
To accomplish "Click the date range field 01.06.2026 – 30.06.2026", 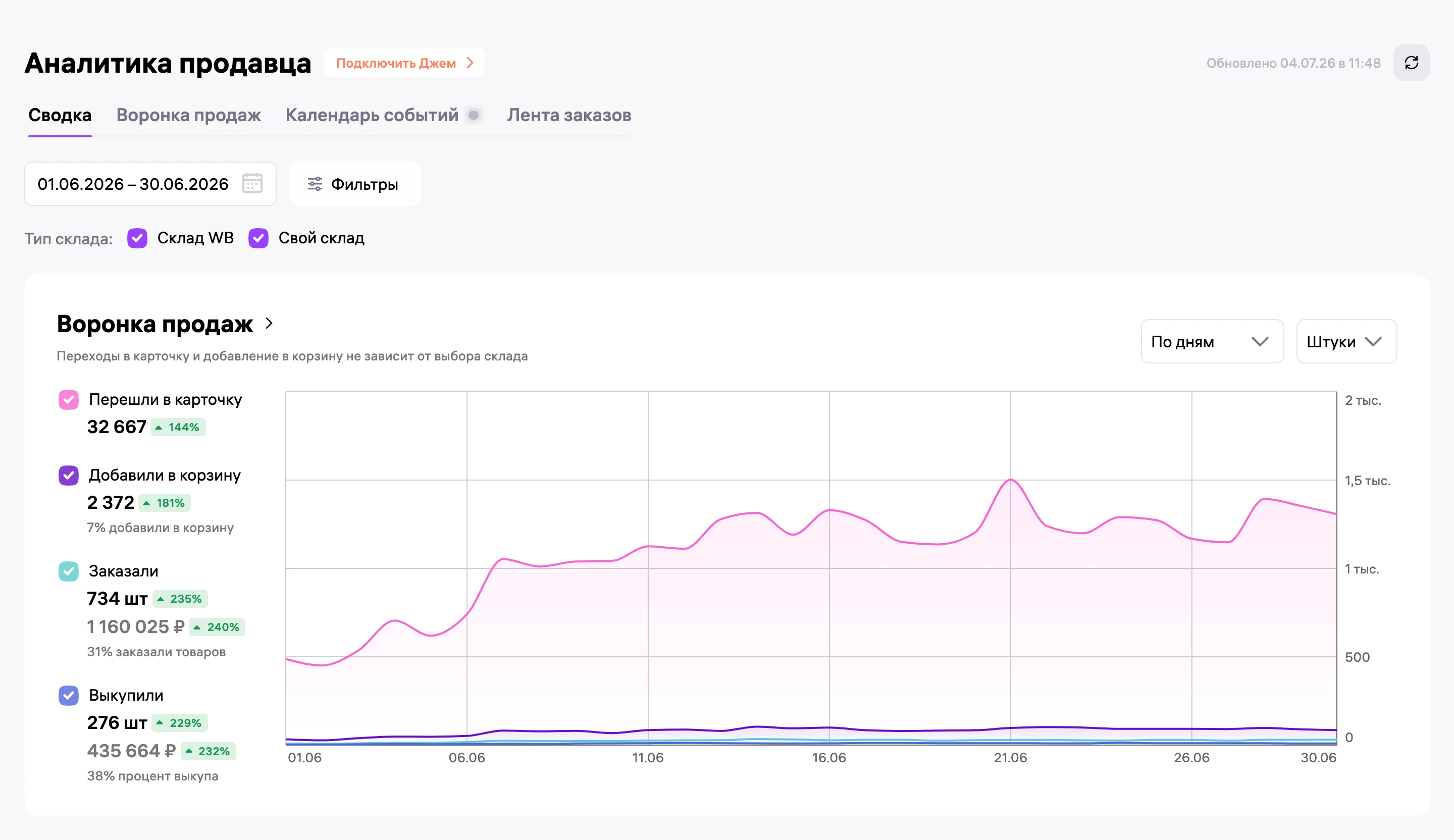I will coord(150,184).
